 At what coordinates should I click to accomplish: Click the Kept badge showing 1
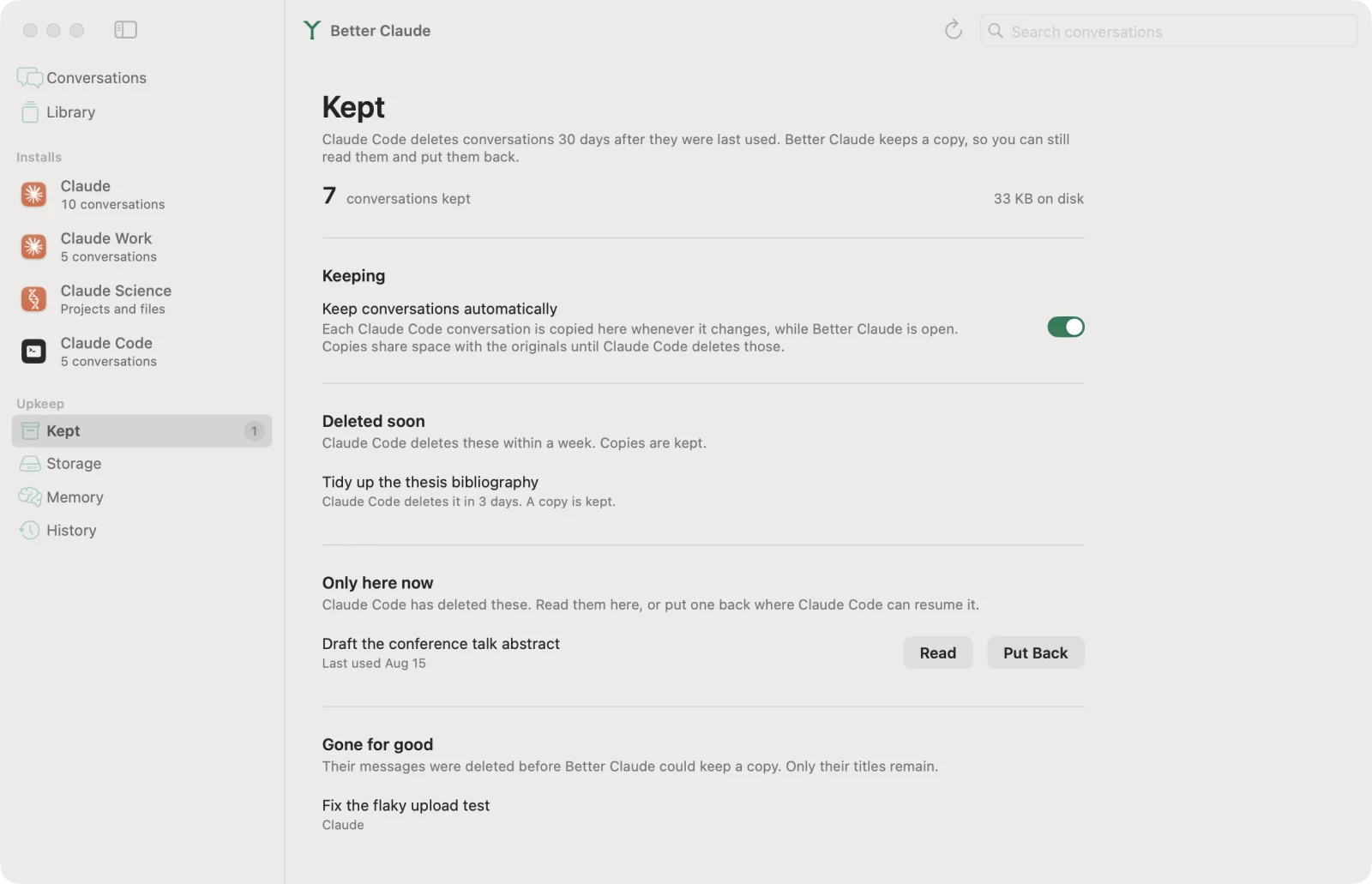tap(254, 431)
